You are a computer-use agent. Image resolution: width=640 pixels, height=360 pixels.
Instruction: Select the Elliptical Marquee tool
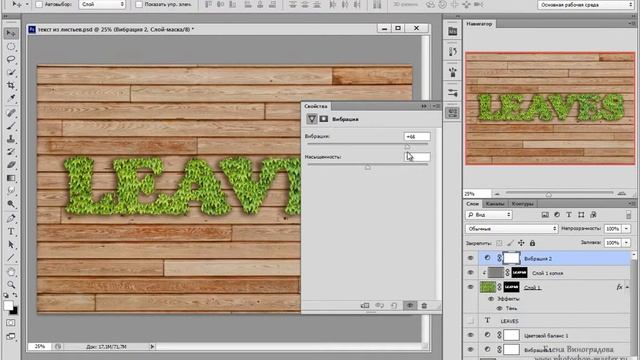(x=11, y=46)
